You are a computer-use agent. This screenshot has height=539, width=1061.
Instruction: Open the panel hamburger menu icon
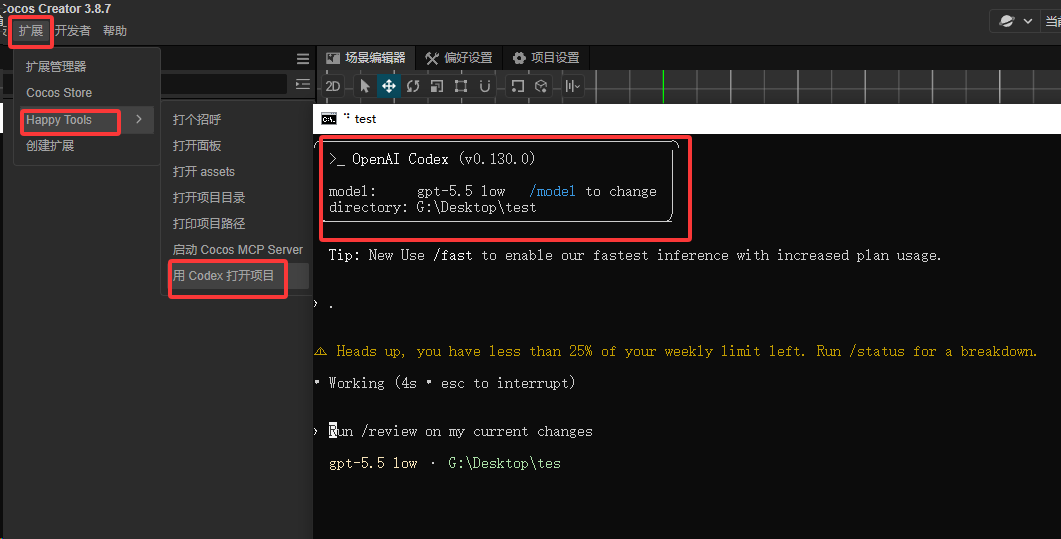click(302, 59)
